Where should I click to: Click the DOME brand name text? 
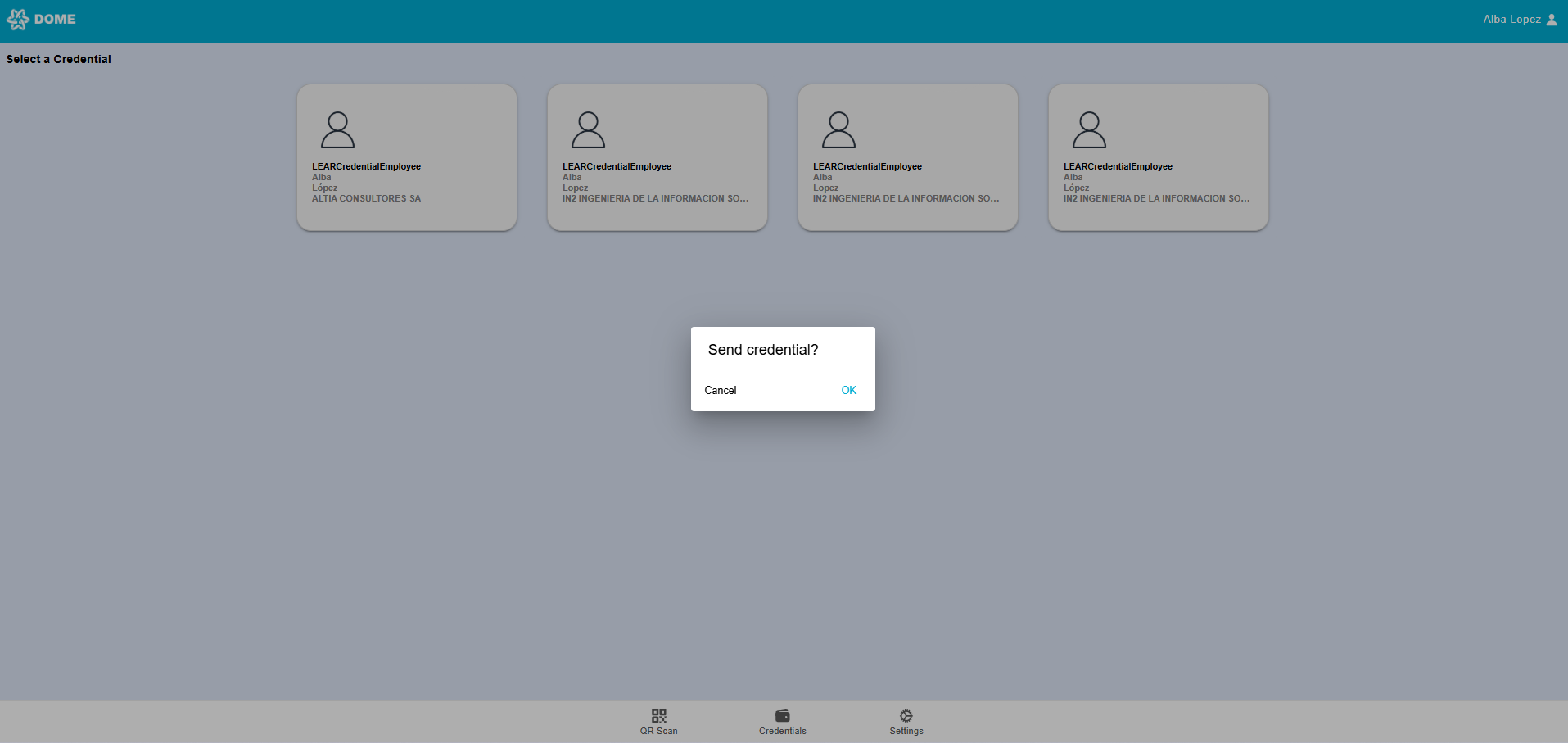click(x=55, y=20)
